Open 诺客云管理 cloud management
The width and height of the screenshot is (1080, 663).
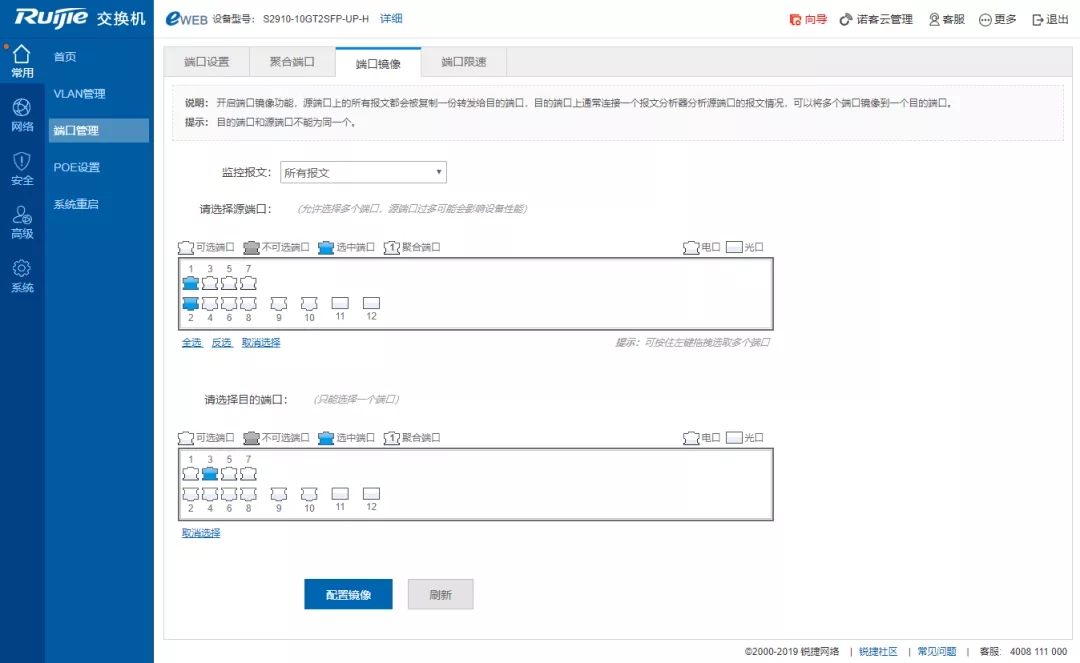click(876, 19)
